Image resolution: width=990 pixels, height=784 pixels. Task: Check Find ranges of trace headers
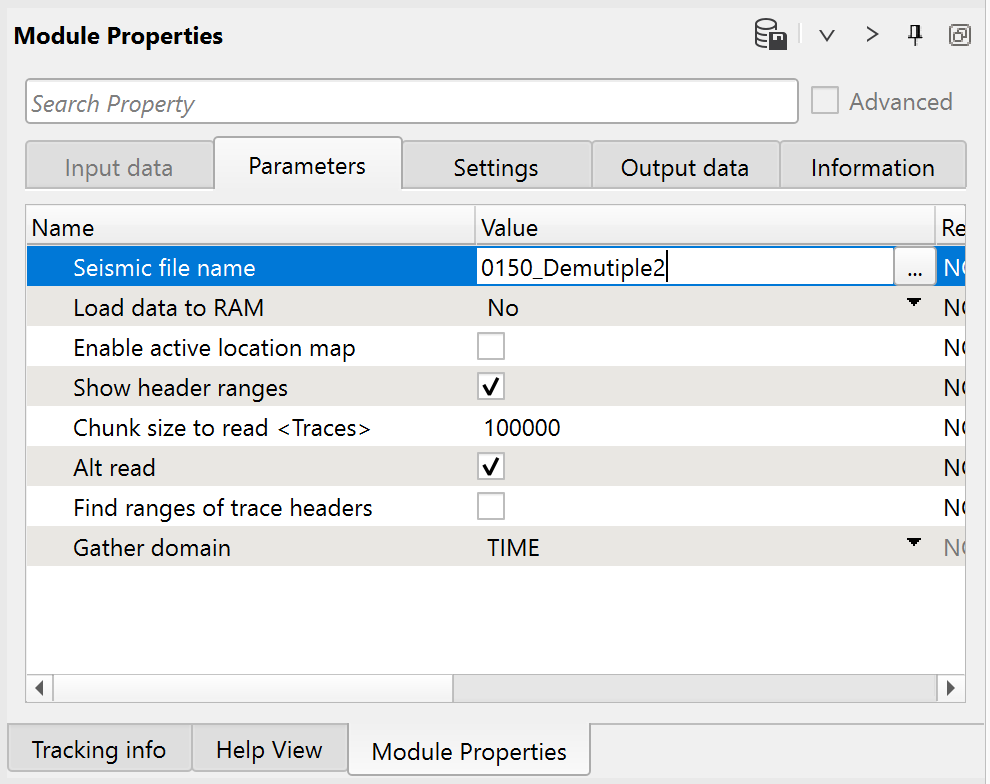tap(491, 507)
